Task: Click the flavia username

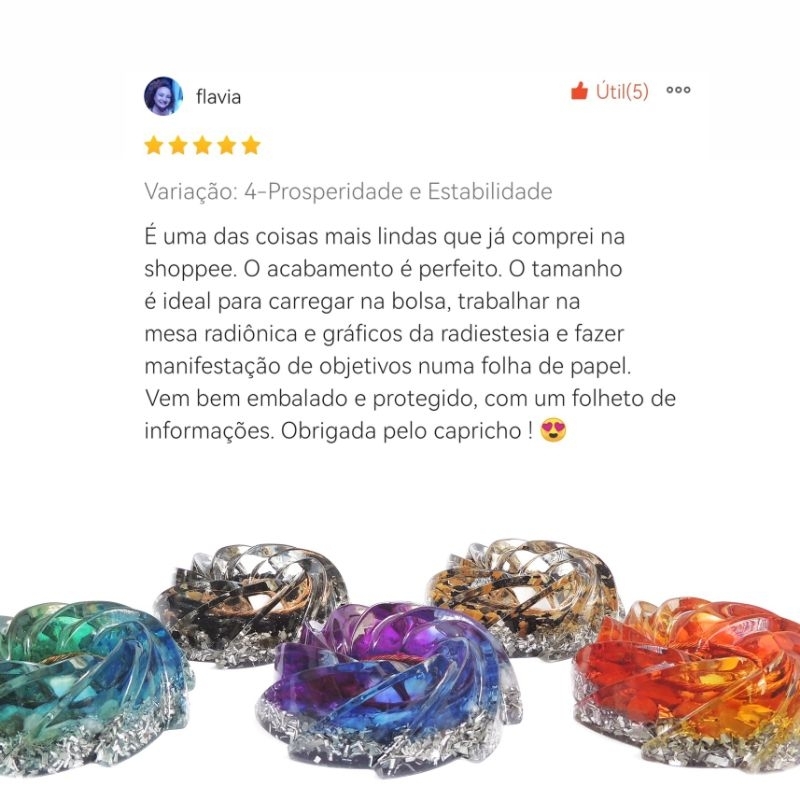Action: (218, 96)
